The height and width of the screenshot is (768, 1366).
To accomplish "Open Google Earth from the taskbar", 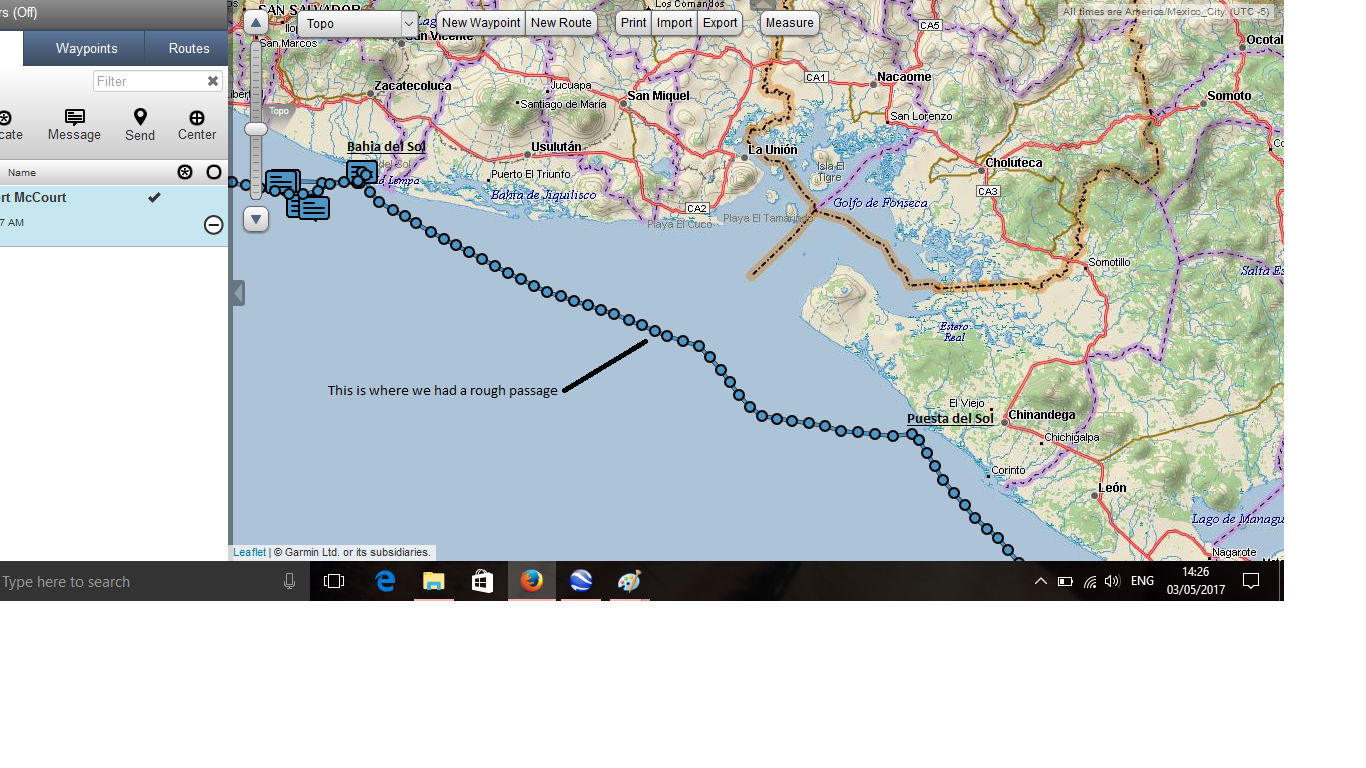I will tap(581, 581).
